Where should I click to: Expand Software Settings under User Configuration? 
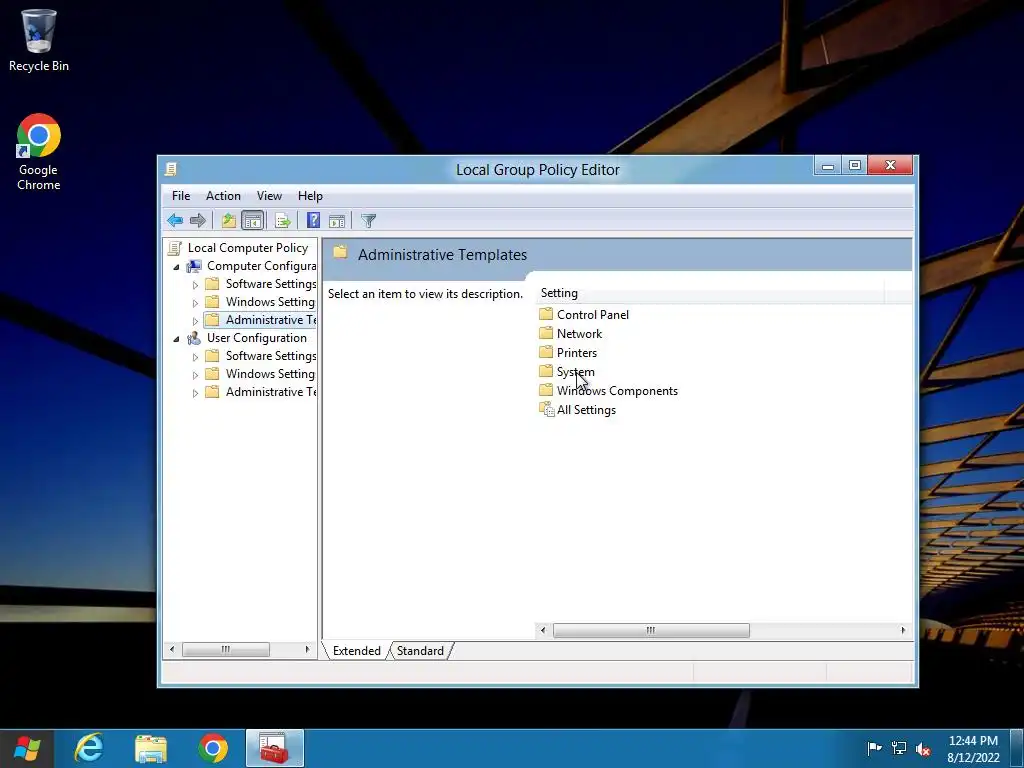pyautogui.click(x=195, y=357)
